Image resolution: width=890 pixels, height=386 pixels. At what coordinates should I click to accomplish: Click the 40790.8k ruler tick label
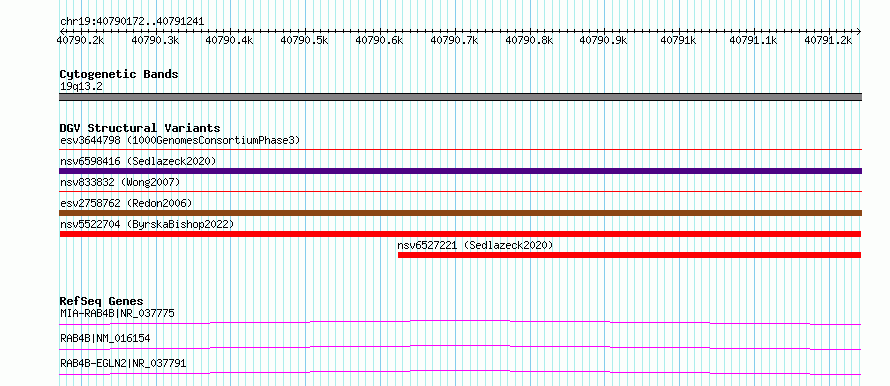tap(529, 40)
